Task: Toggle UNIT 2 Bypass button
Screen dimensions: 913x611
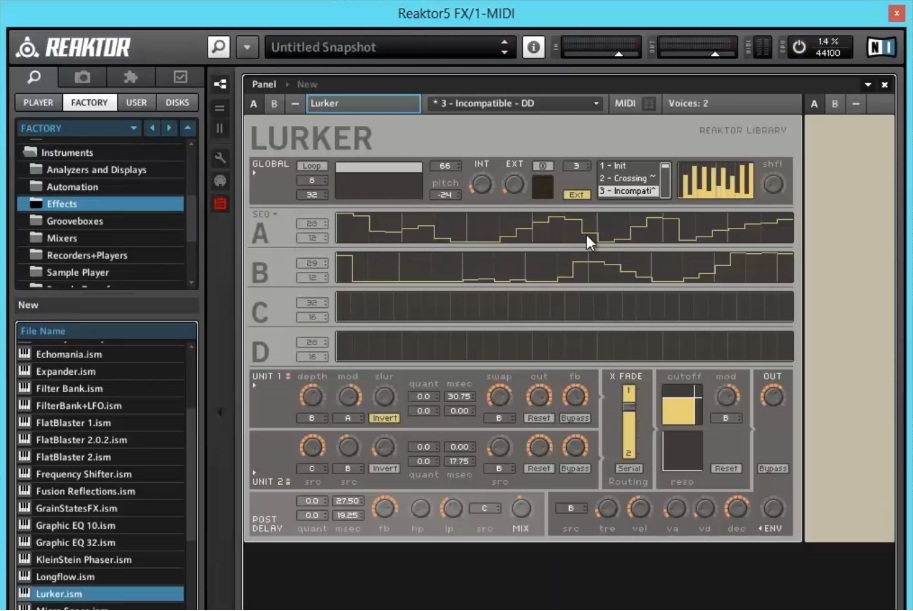Action: (x=575, y=468)
